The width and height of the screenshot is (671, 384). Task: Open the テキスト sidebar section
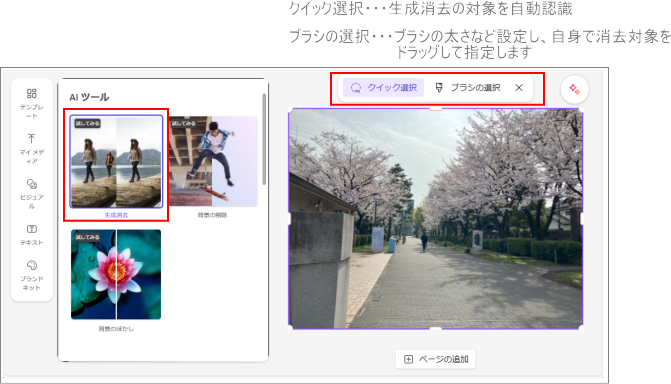(x=32, y=235)
